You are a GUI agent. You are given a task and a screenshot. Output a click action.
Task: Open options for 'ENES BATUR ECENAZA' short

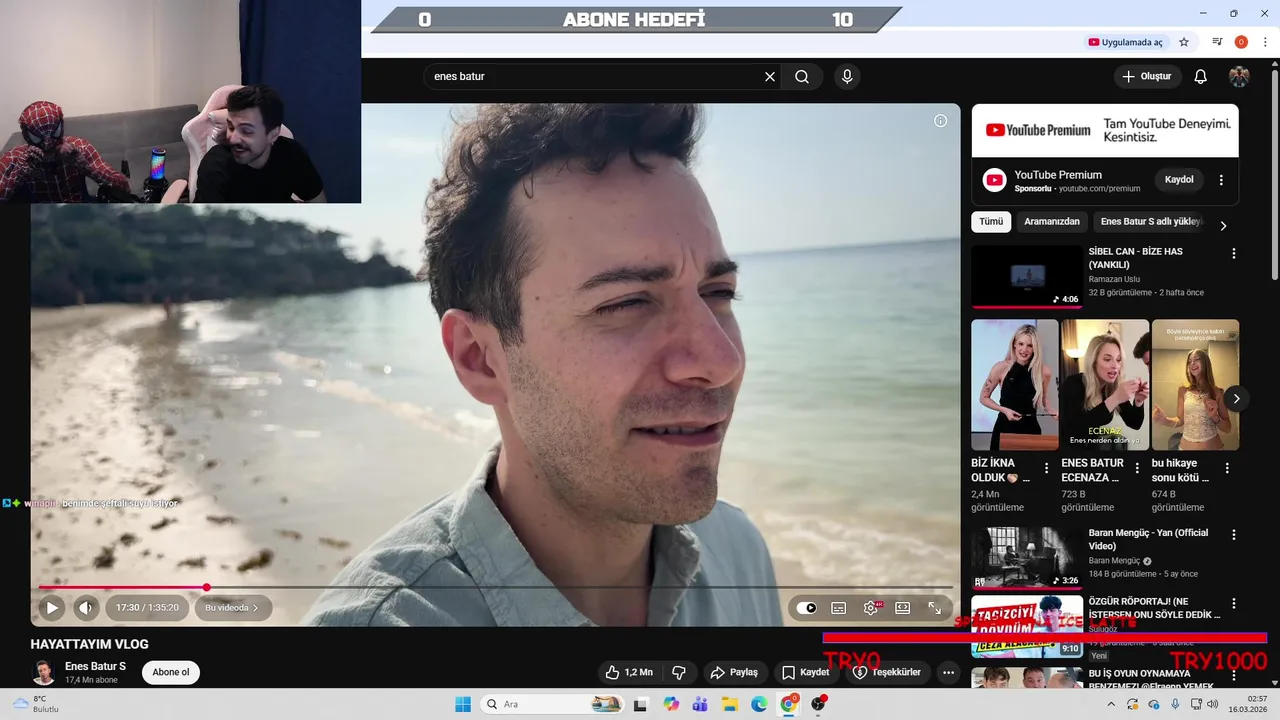tap(1137, 468)
